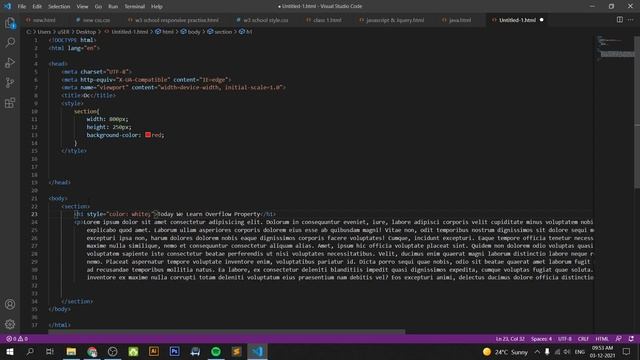Screen dimensions: 640x360
Task: Open the Terminal menu
Action: click(134, 7)
